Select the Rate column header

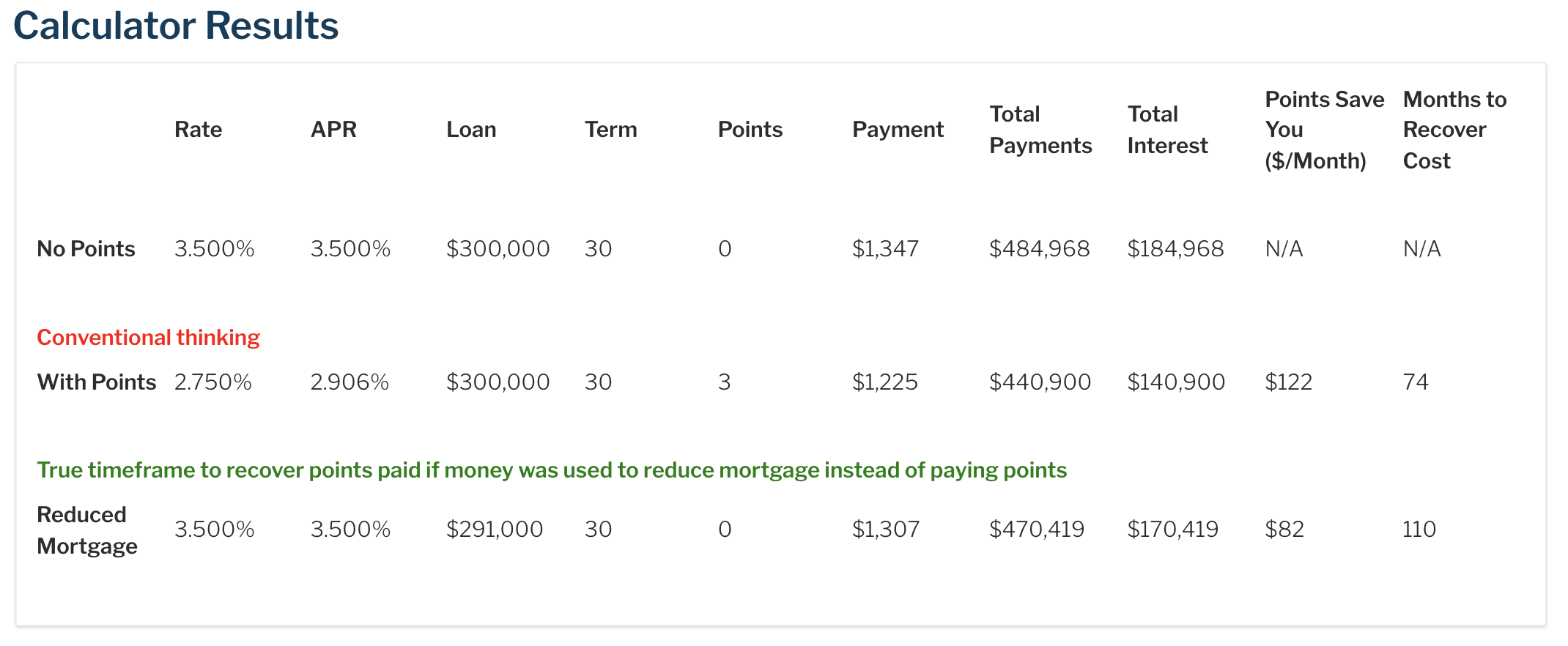click(198, 130)
